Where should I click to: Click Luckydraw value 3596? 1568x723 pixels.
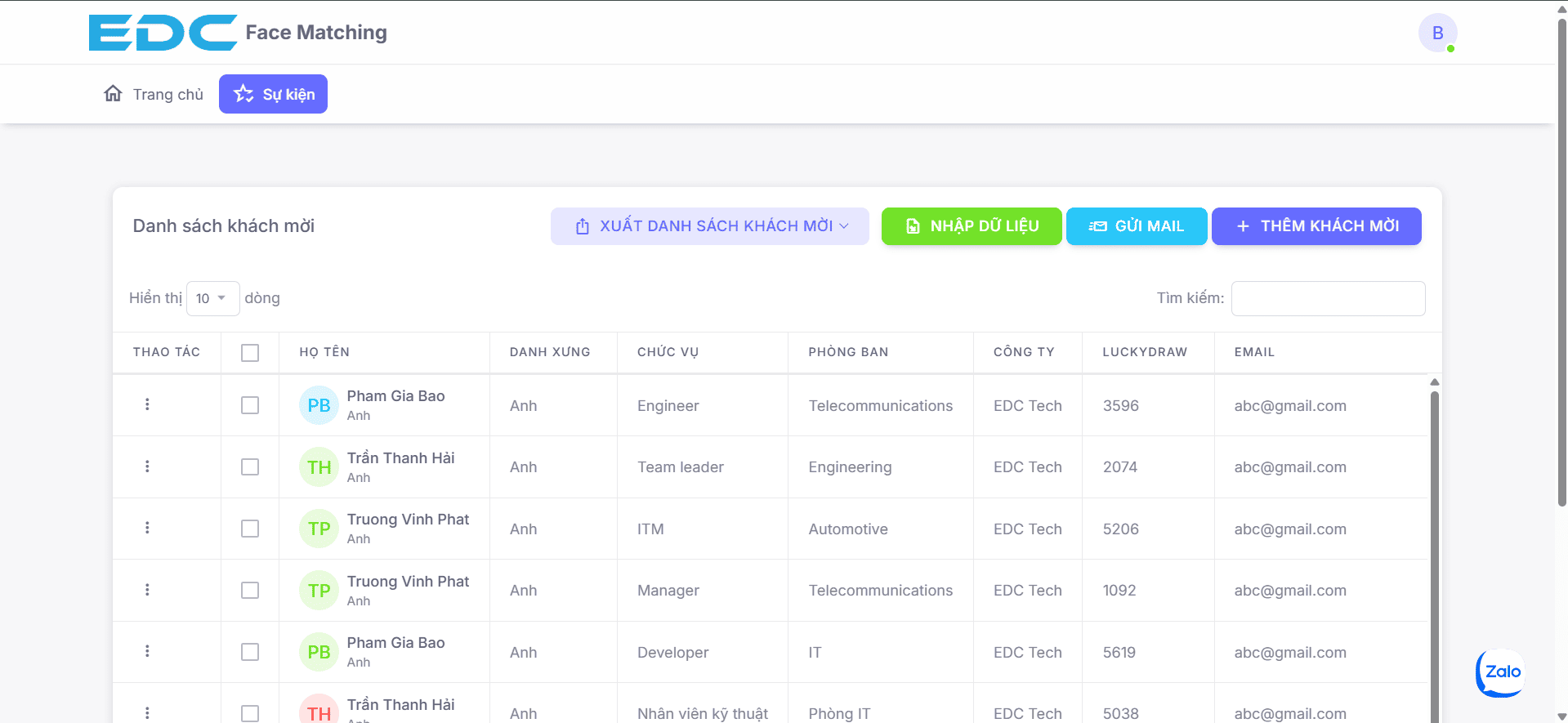[1120, 406]
